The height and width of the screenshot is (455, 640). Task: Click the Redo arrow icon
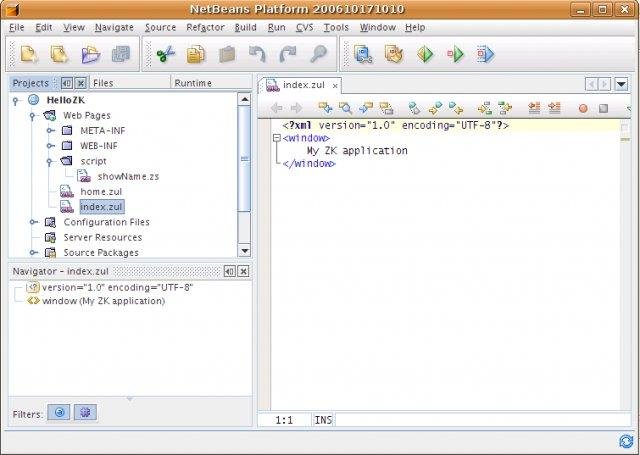coord(288,54)
